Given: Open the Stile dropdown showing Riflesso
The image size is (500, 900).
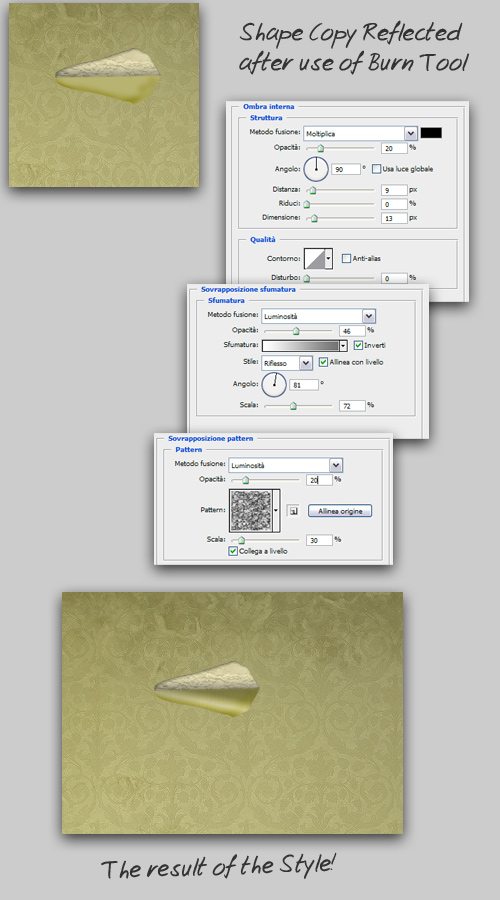Looking at the screenshot, I should 286,363.
